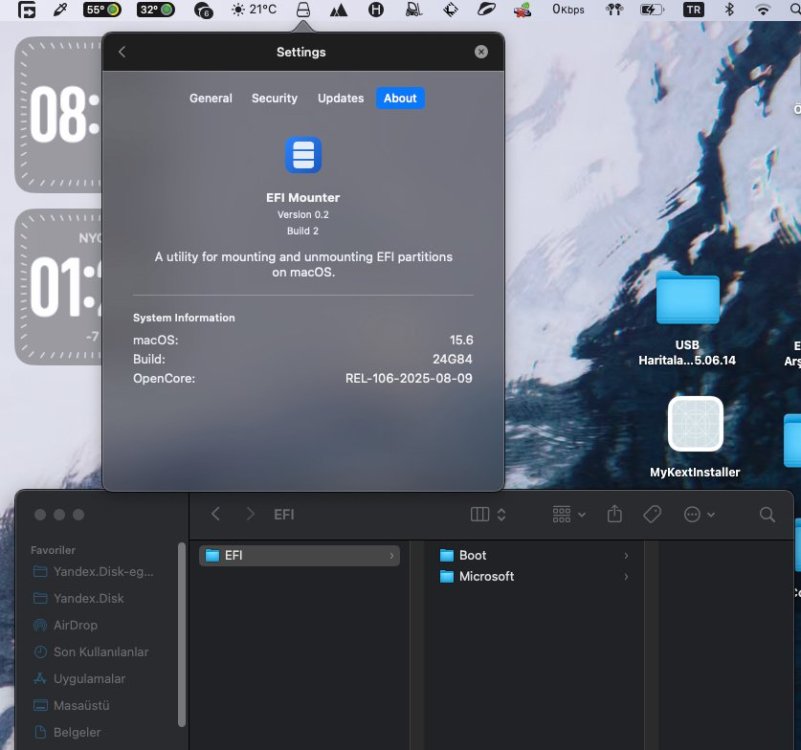Select the About tab
This screenshot has width=801, height=750.
[x=400, y=98]
